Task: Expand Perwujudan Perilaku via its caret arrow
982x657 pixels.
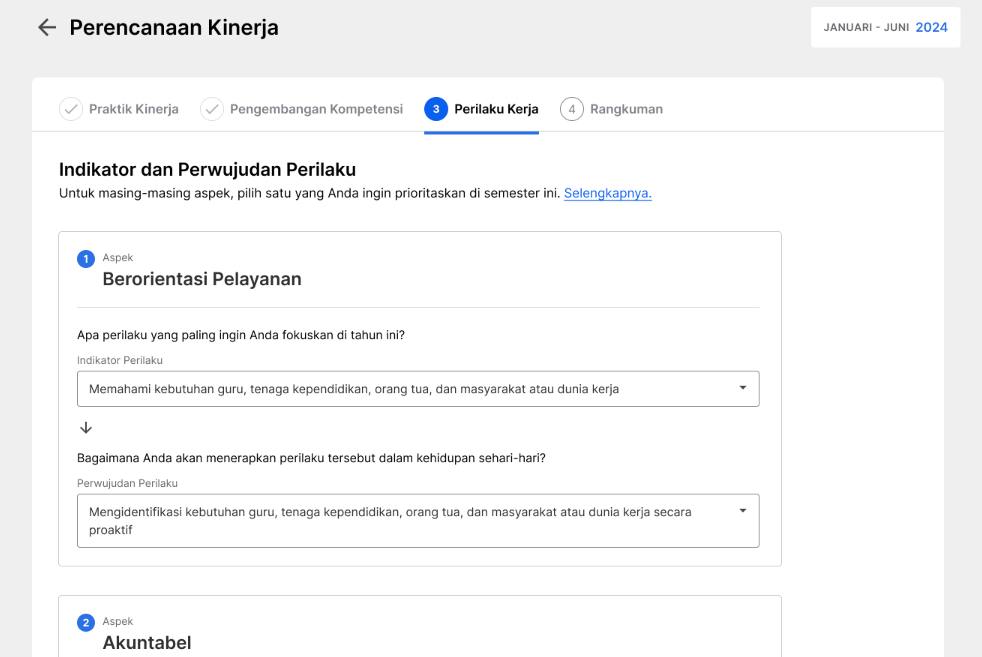Action: [x=743, y=511]
